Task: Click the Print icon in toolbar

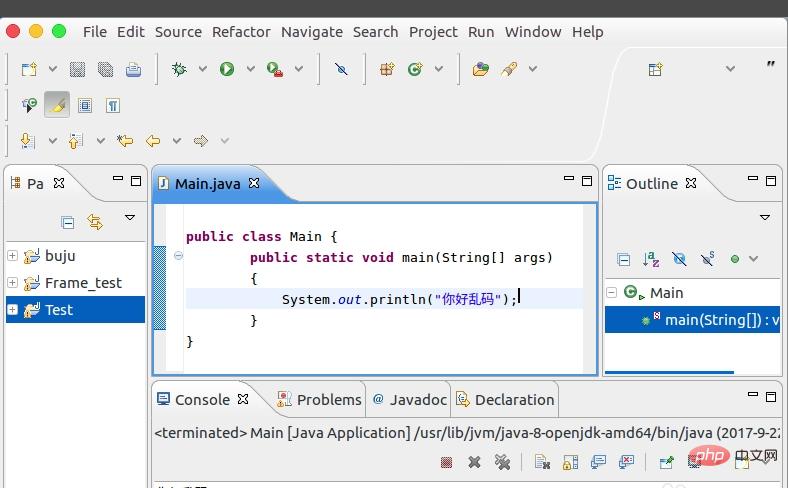Action: 133,69
